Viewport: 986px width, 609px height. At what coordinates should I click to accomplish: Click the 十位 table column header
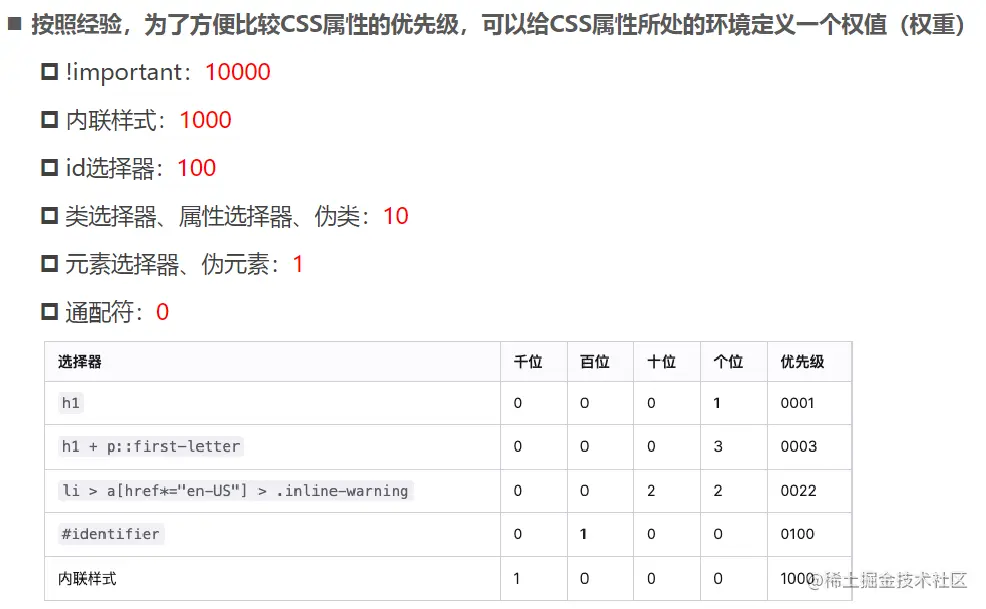[x=662, y=362]
